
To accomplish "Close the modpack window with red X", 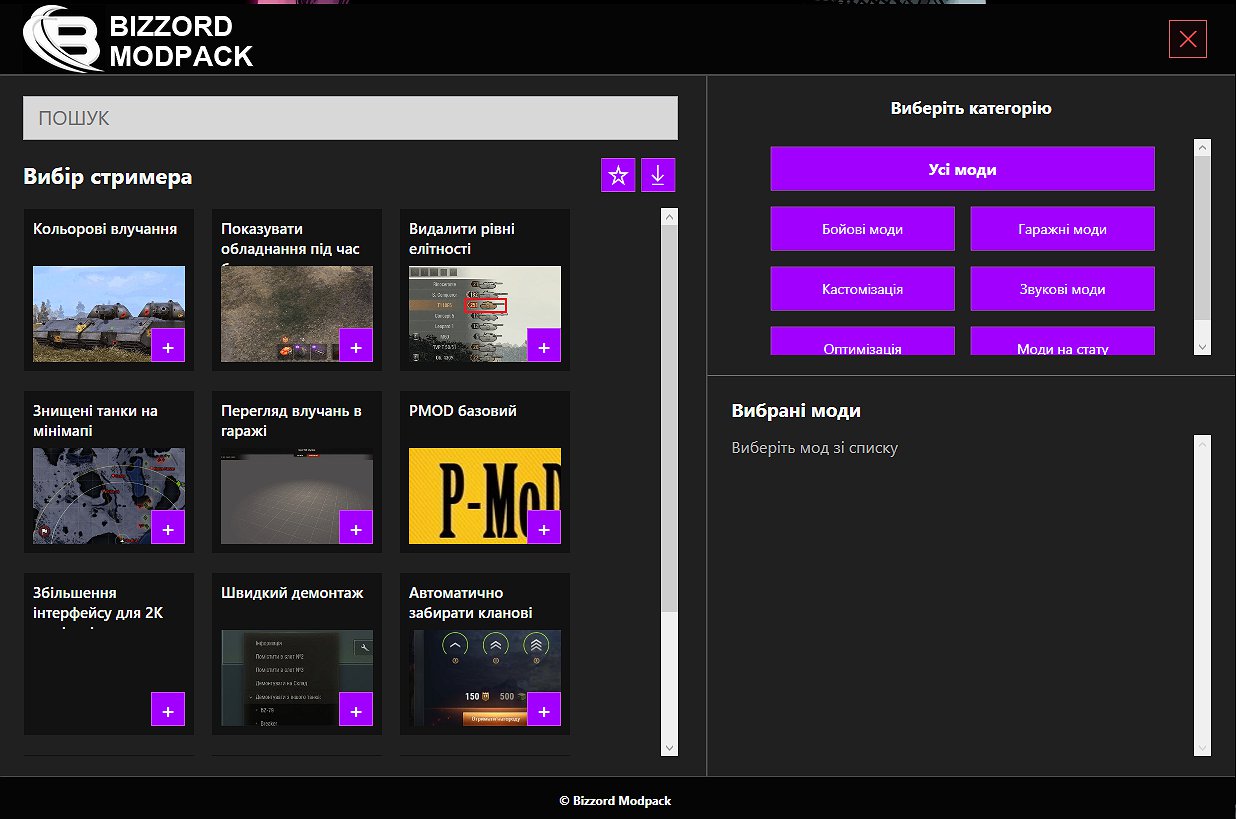I will [x=1188, y=39].
